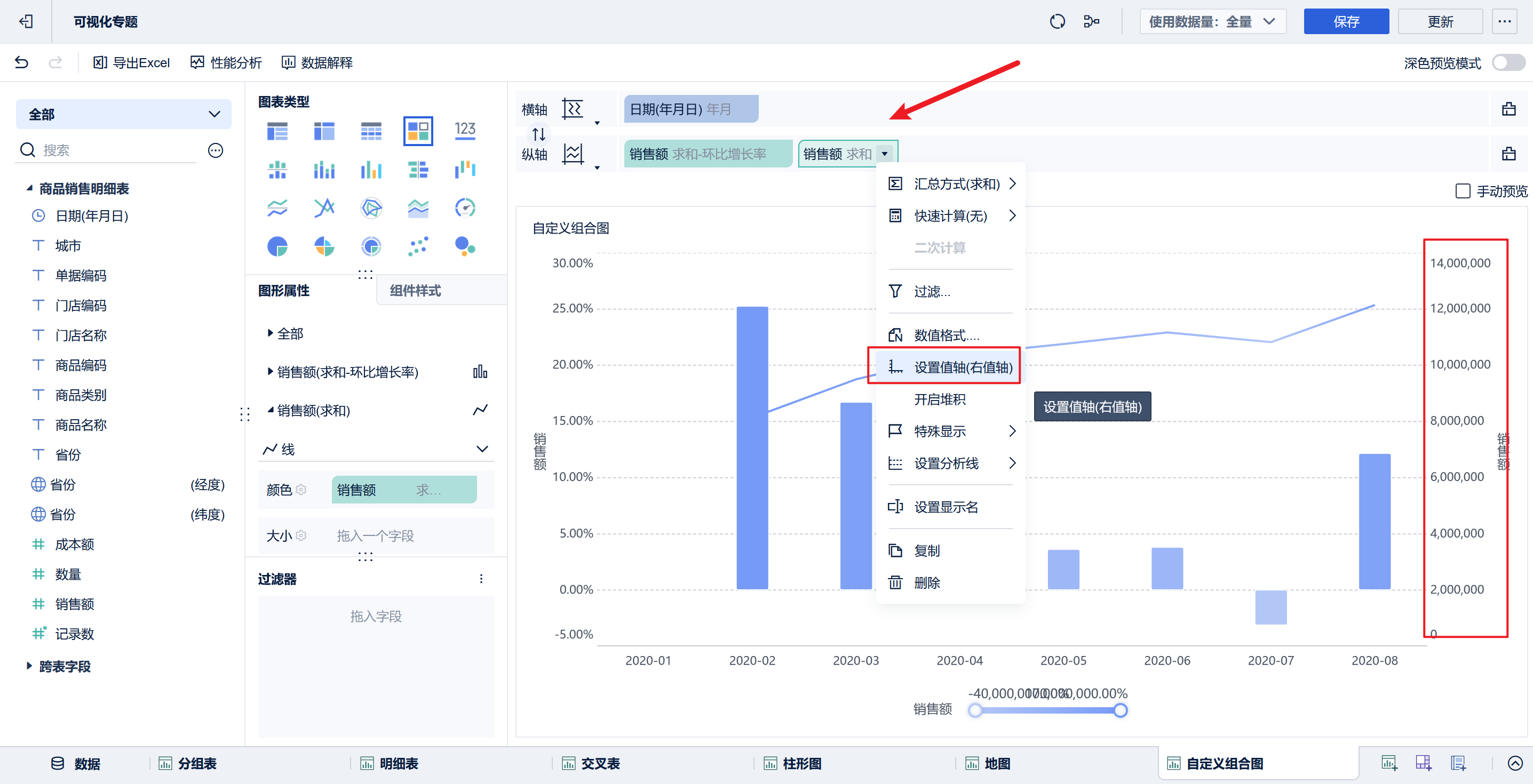
Task: Click the swap axes arrows icon
Action: tap(538, 133)
